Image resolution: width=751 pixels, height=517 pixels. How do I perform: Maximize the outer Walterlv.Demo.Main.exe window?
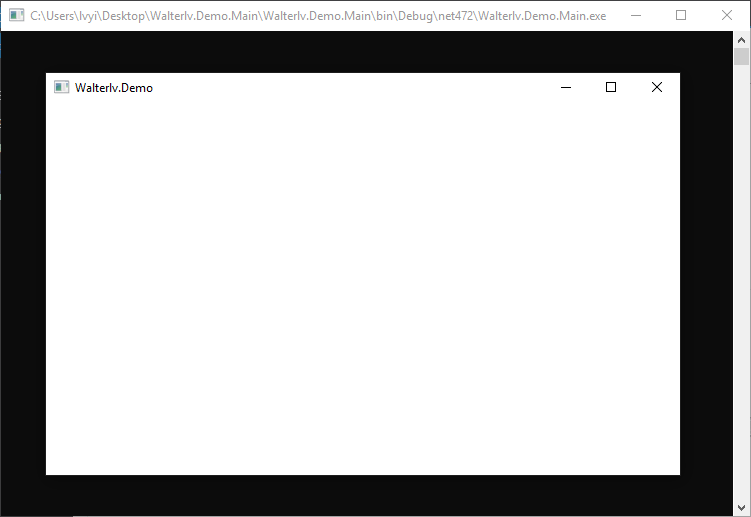click(x=681, y=15)
